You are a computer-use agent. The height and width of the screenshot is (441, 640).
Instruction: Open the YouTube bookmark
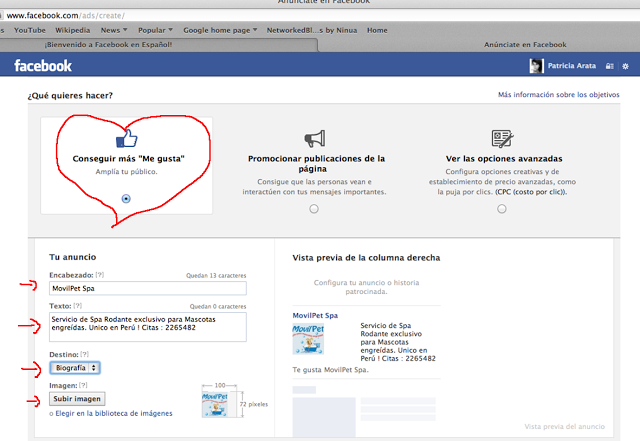[30, 30]
